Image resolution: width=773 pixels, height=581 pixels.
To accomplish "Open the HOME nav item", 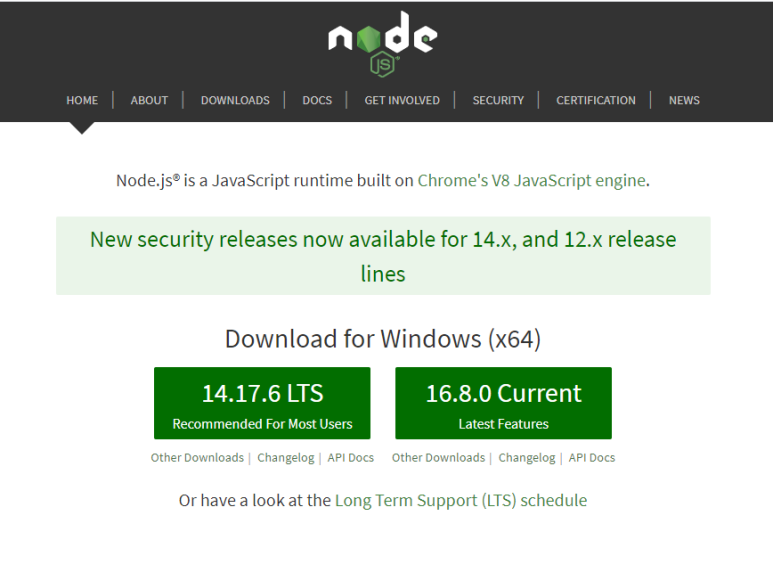I will point(82,100).
